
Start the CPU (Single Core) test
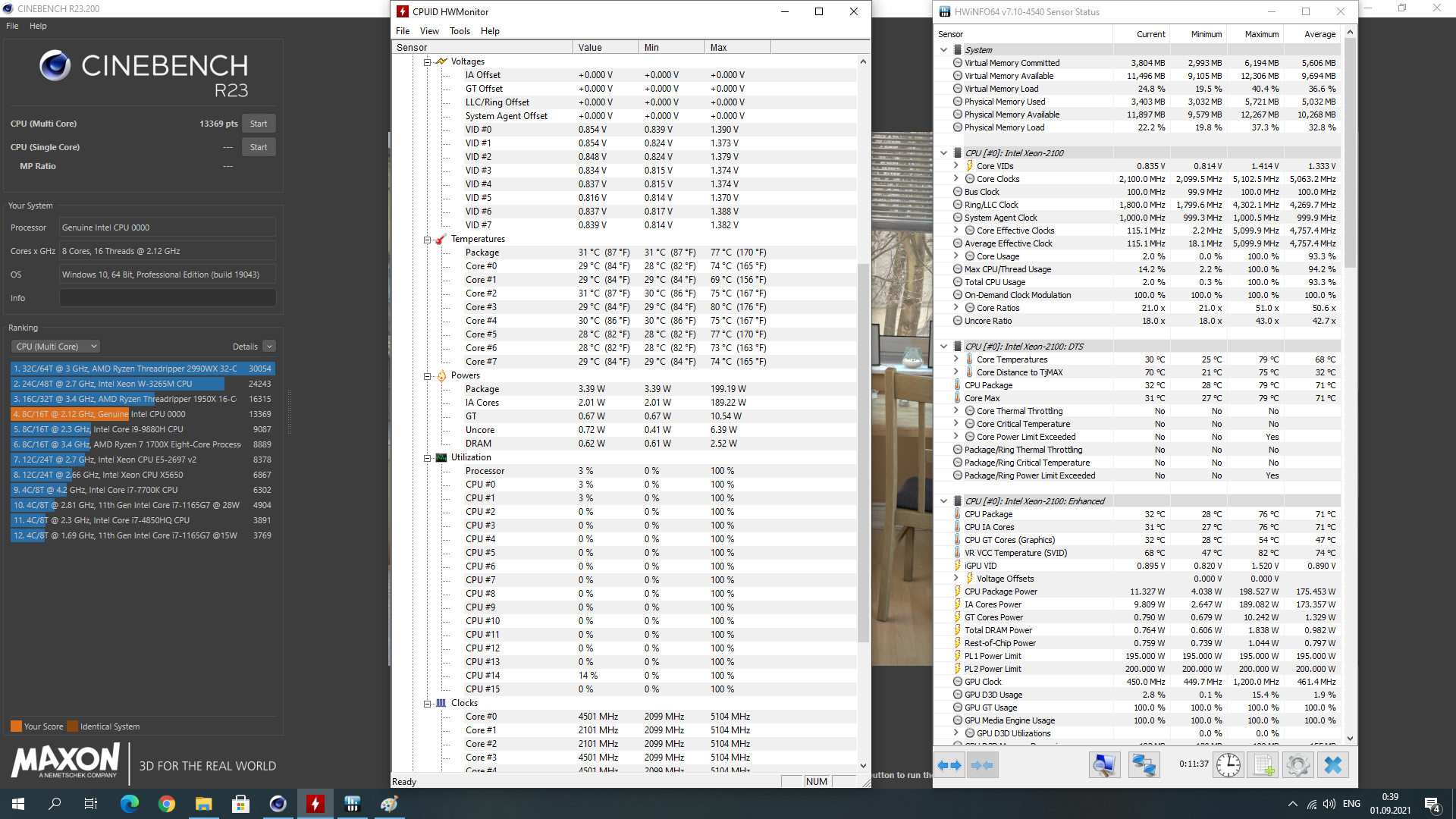pos(259,147)
